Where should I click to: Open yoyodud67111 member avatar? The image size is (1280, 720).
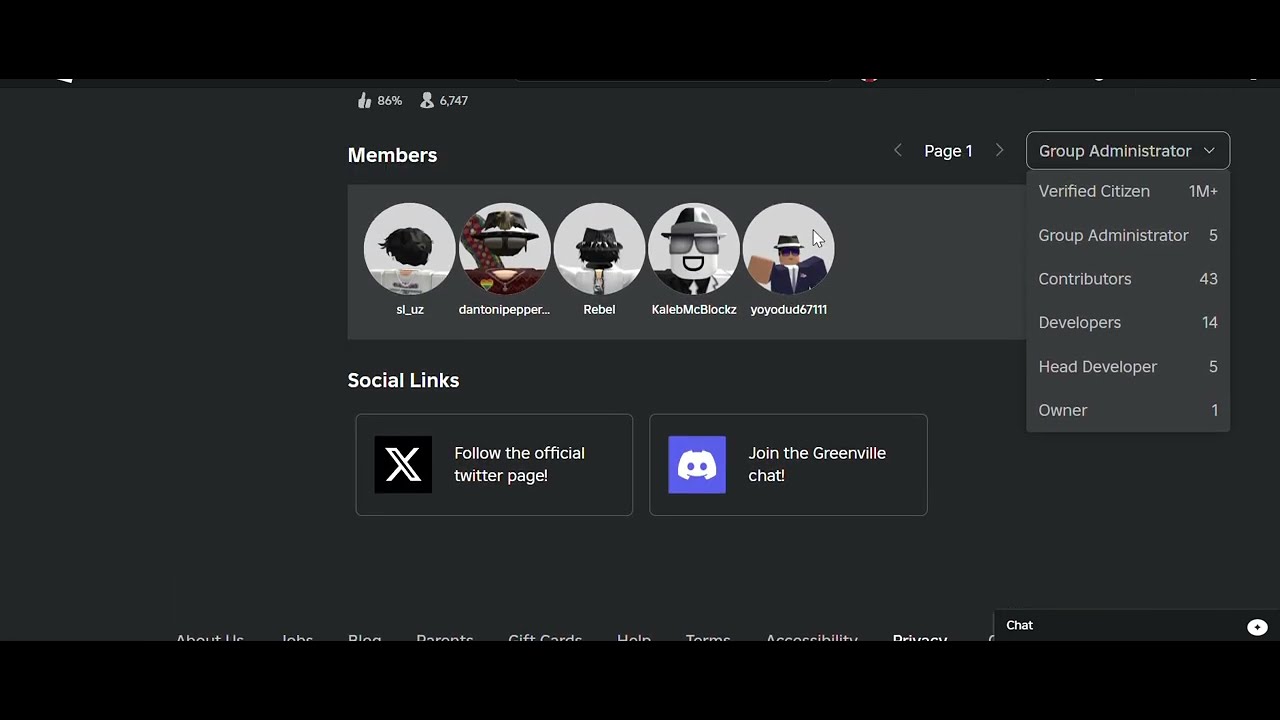pos(788,248)
